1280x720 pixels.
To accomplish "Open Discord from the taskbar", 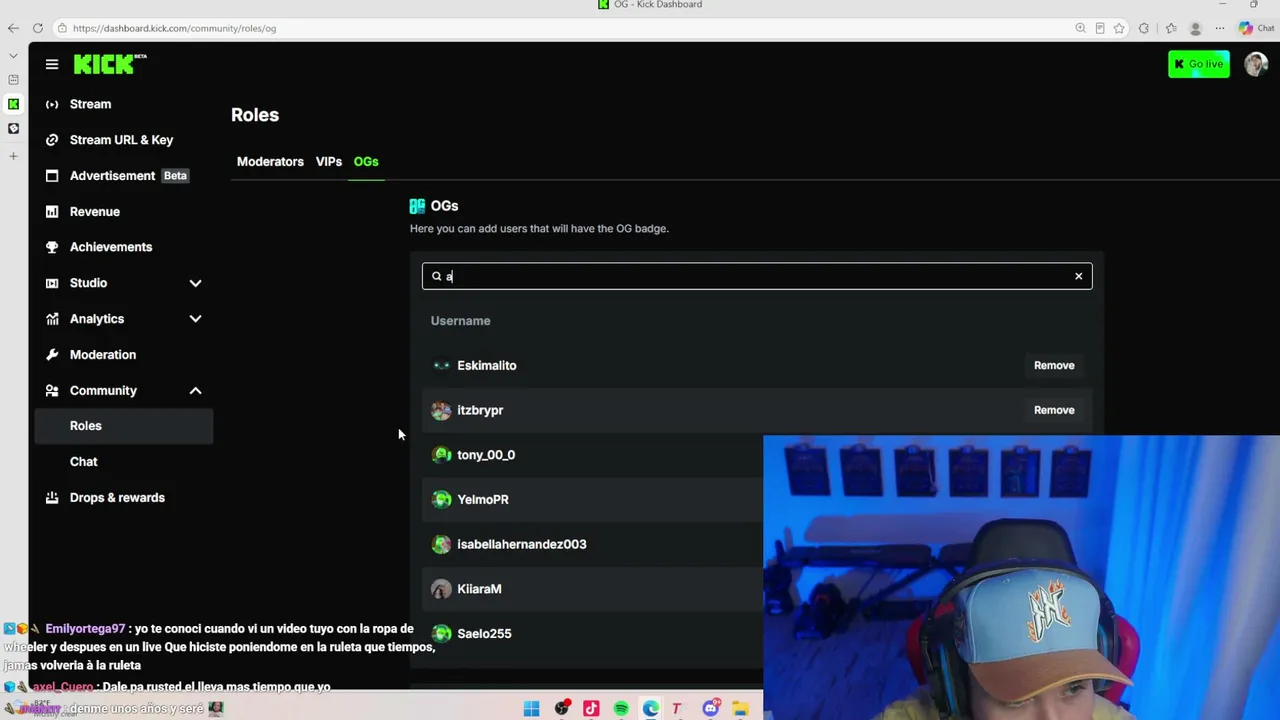I will coord(711,709).
